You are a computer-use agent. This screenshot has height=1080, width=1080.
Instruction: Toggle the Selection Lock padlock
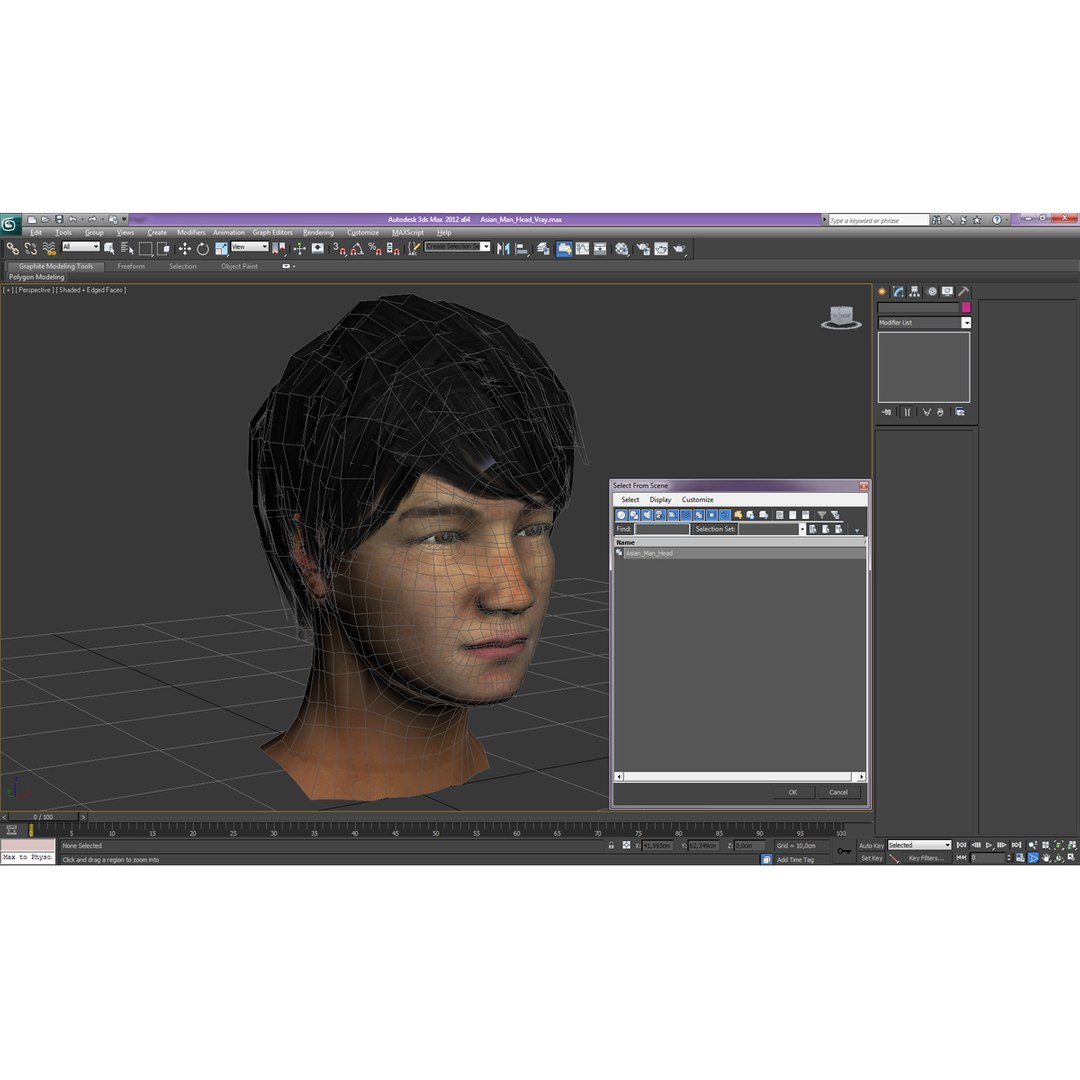coord(611,845)
